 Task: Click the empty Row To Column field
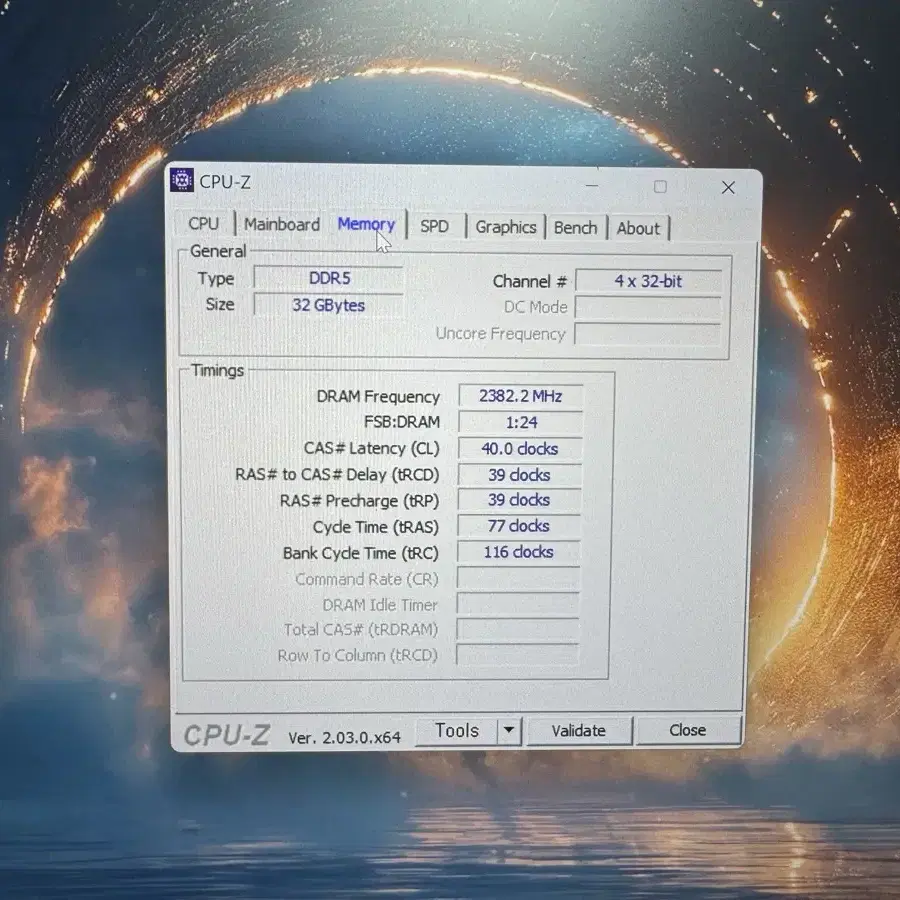click(517, 655)
